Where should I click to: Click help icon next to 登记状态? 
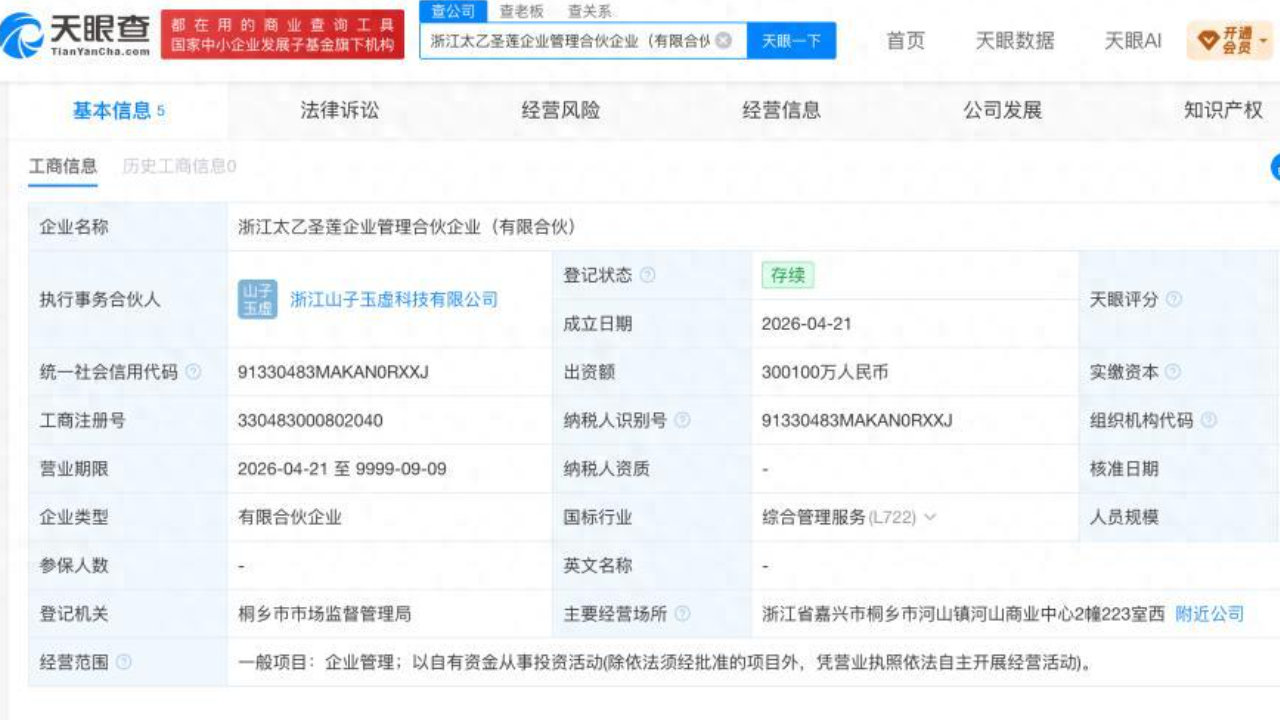[647, 275]
